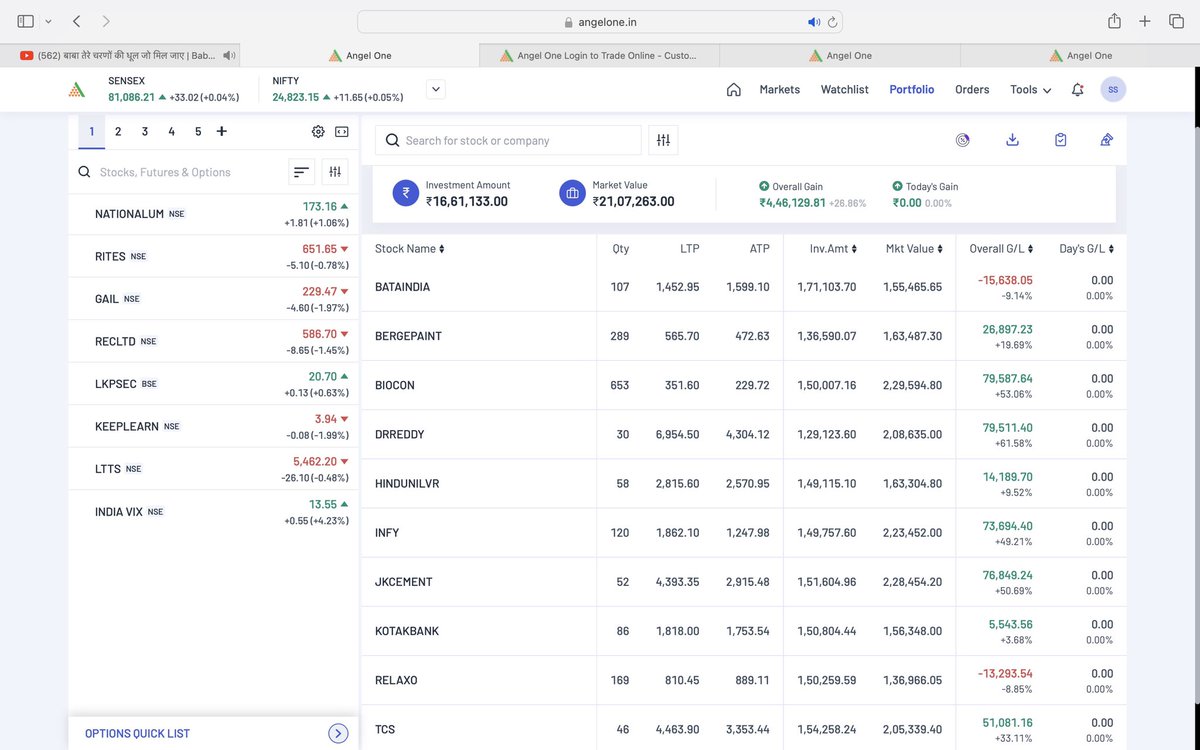This screenshot has height=750, width=1200.
Task: Select LTTS in watchlist
Action: (214, 469)
